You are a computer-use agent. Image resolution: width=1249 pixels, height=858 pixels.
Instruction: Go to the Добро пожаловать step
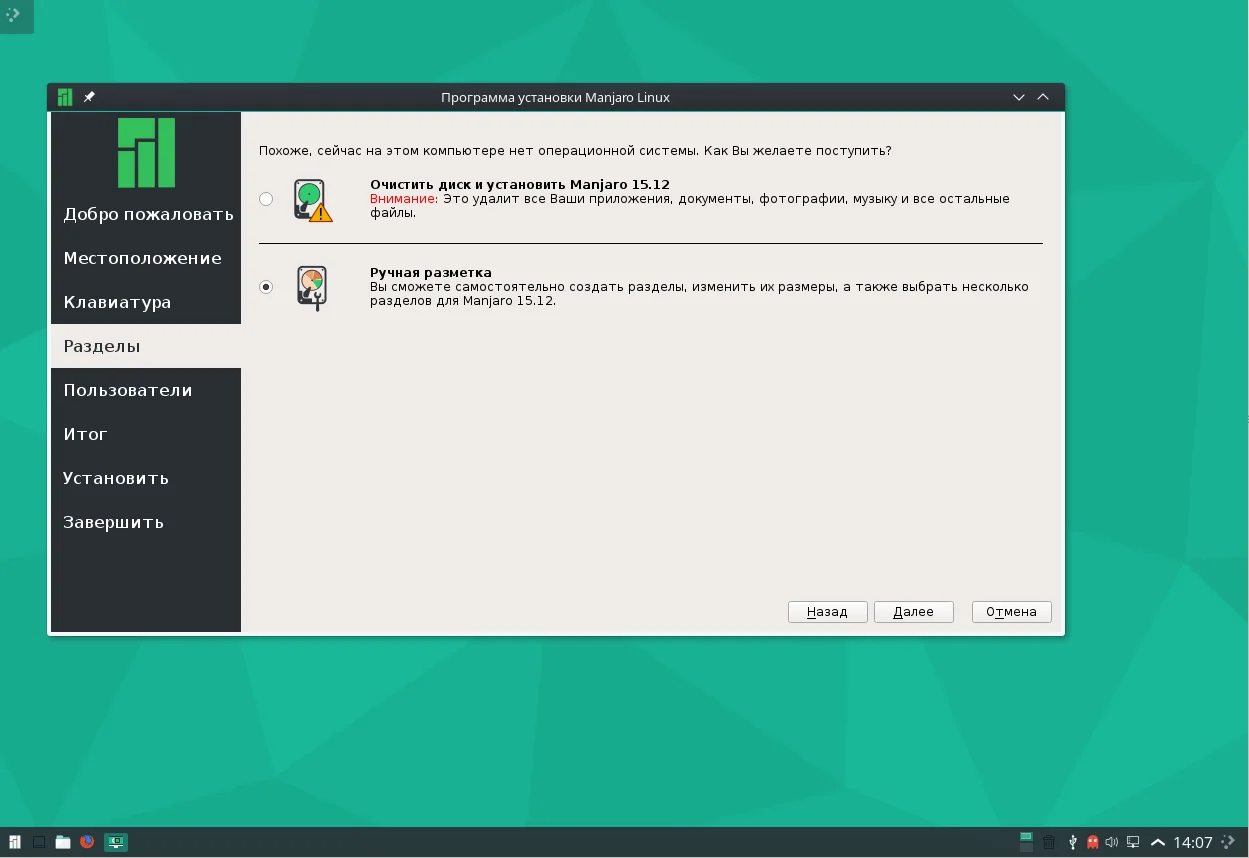coord(146,214)
